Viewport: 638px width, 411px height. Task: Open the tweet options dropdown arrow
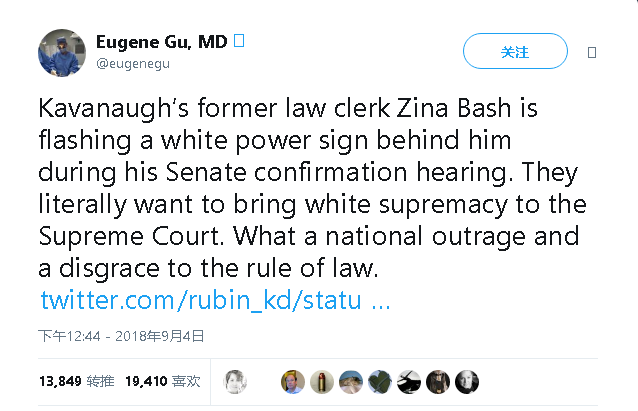[592, 52]
